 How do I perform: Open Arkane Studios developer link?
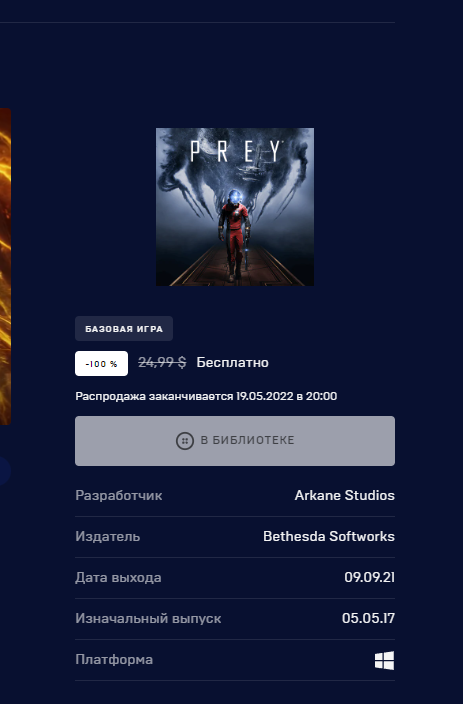click(344, 495)
